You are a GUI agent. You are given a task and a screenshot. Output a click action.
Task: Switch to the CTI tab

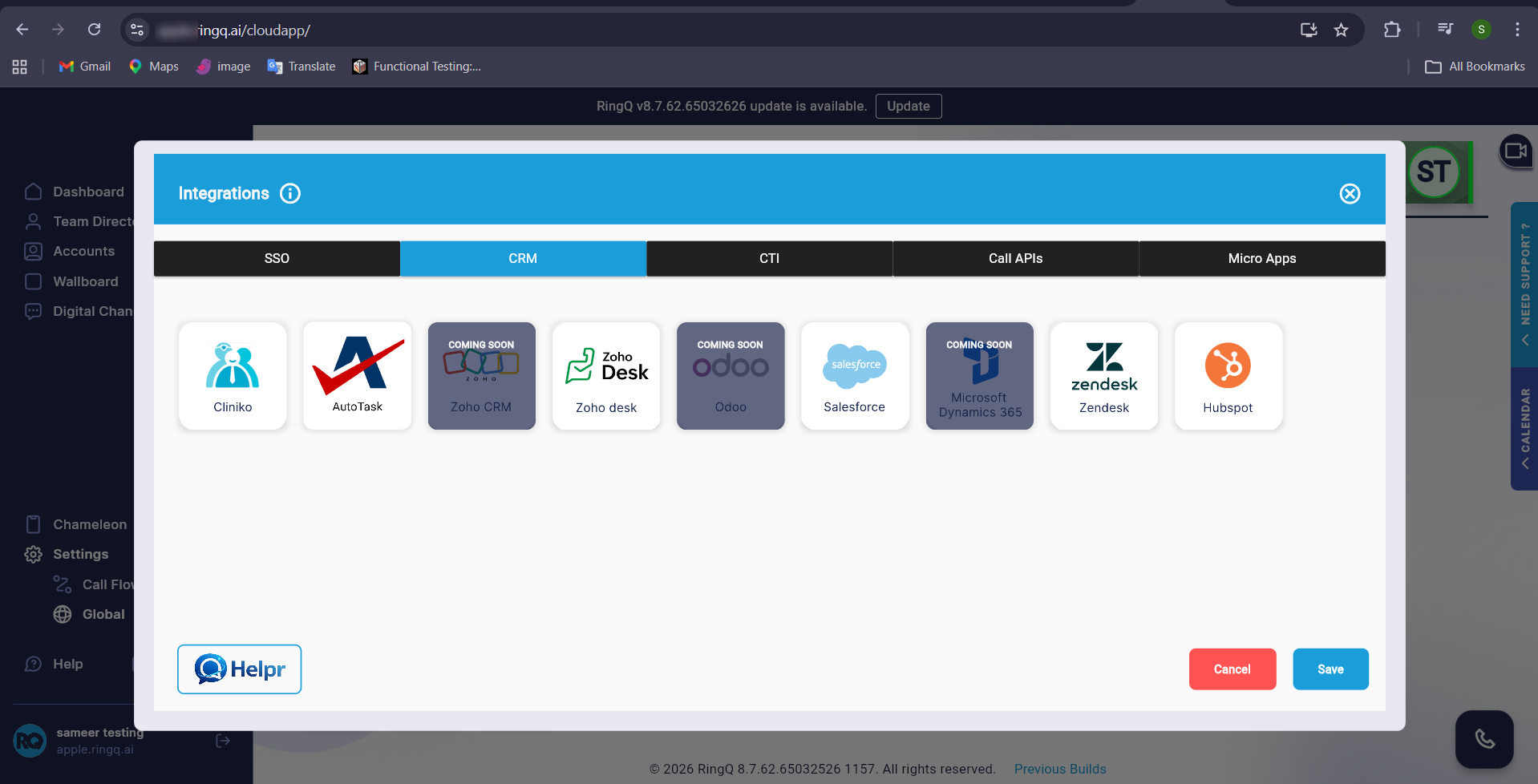(770, 259)
